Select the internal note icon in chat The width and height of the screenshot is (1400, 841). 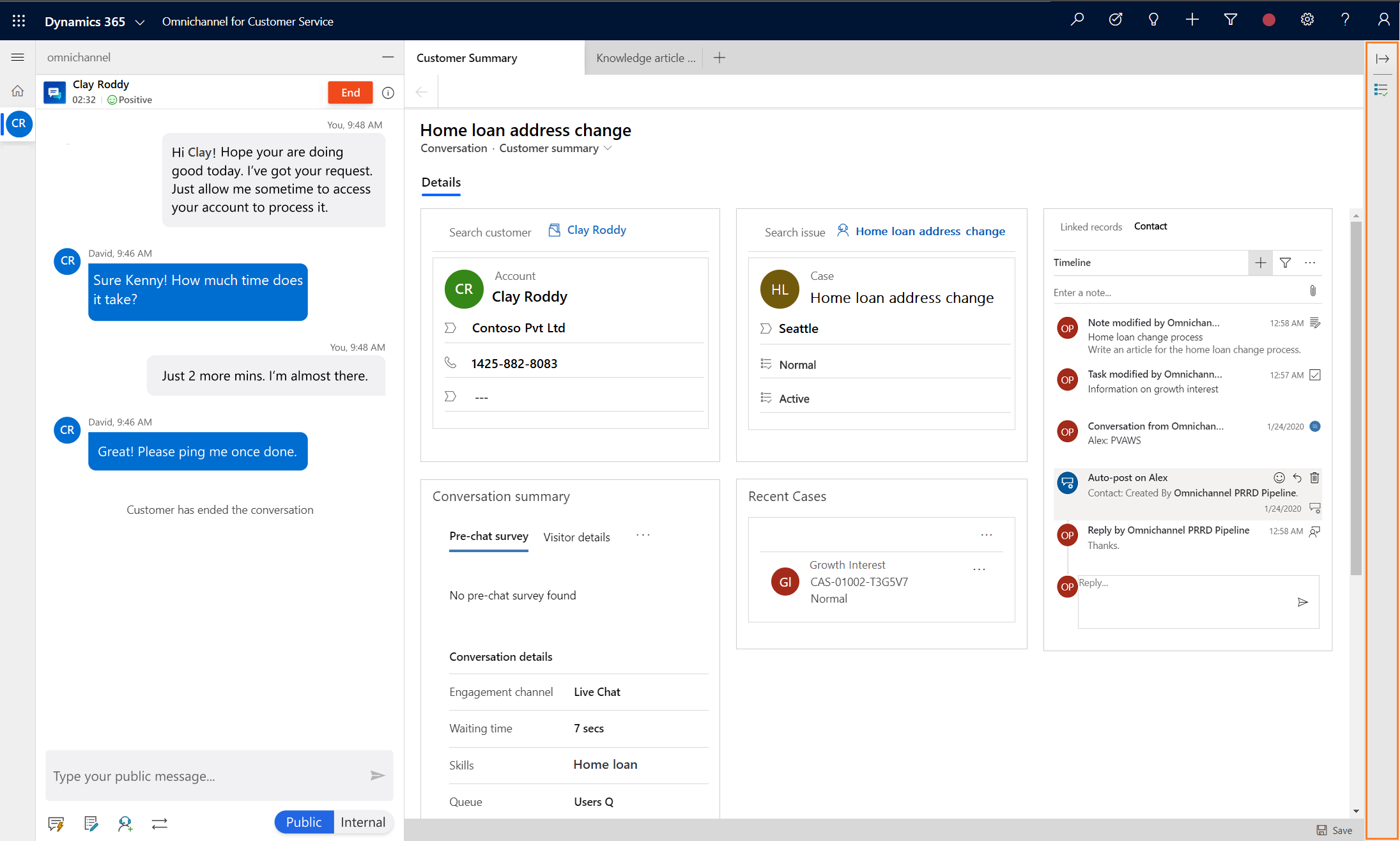tap(90, 823)
